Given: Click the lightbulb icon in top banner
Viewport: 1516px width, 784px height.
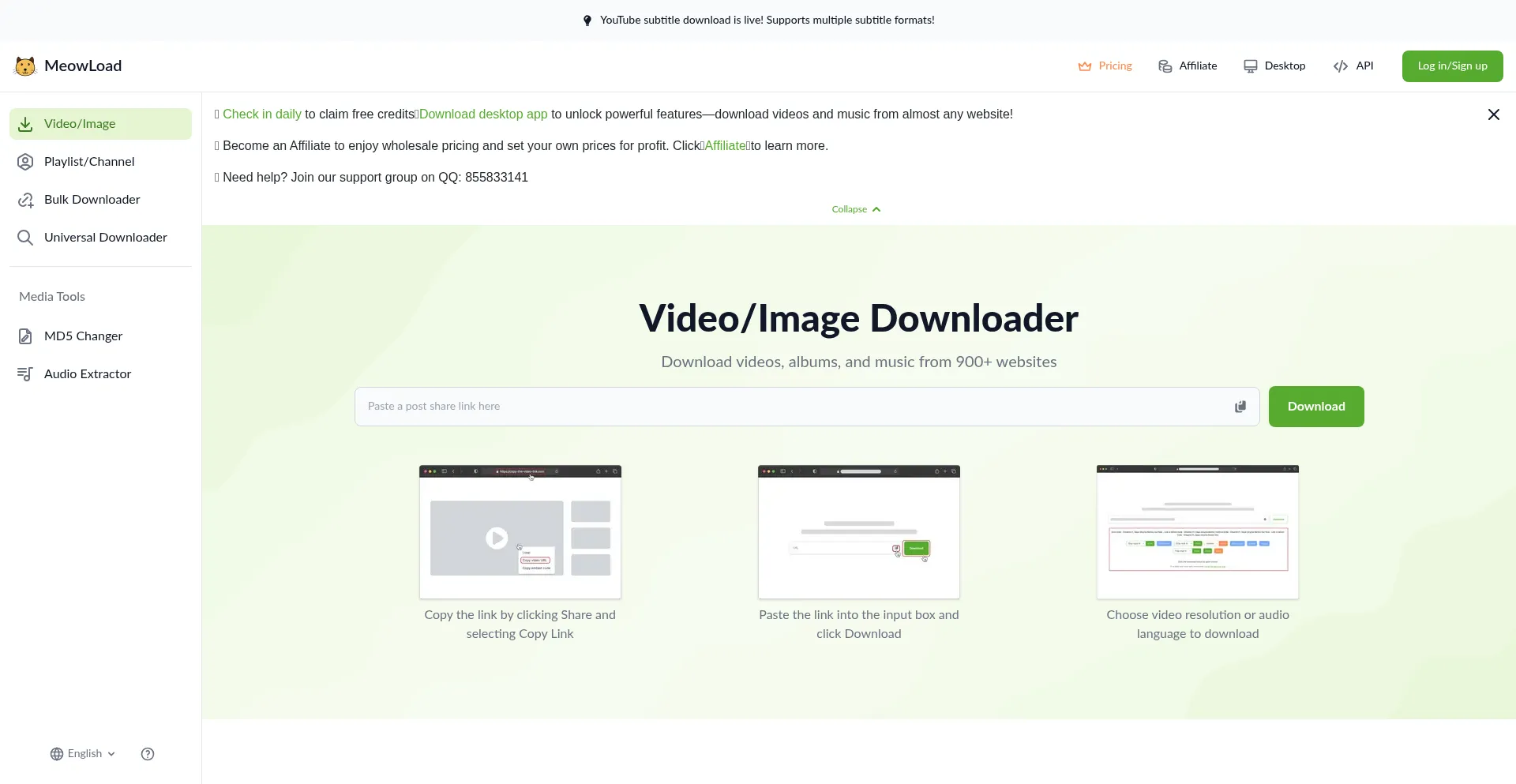Looking at the screenshot, I should [x=587, y=21].
